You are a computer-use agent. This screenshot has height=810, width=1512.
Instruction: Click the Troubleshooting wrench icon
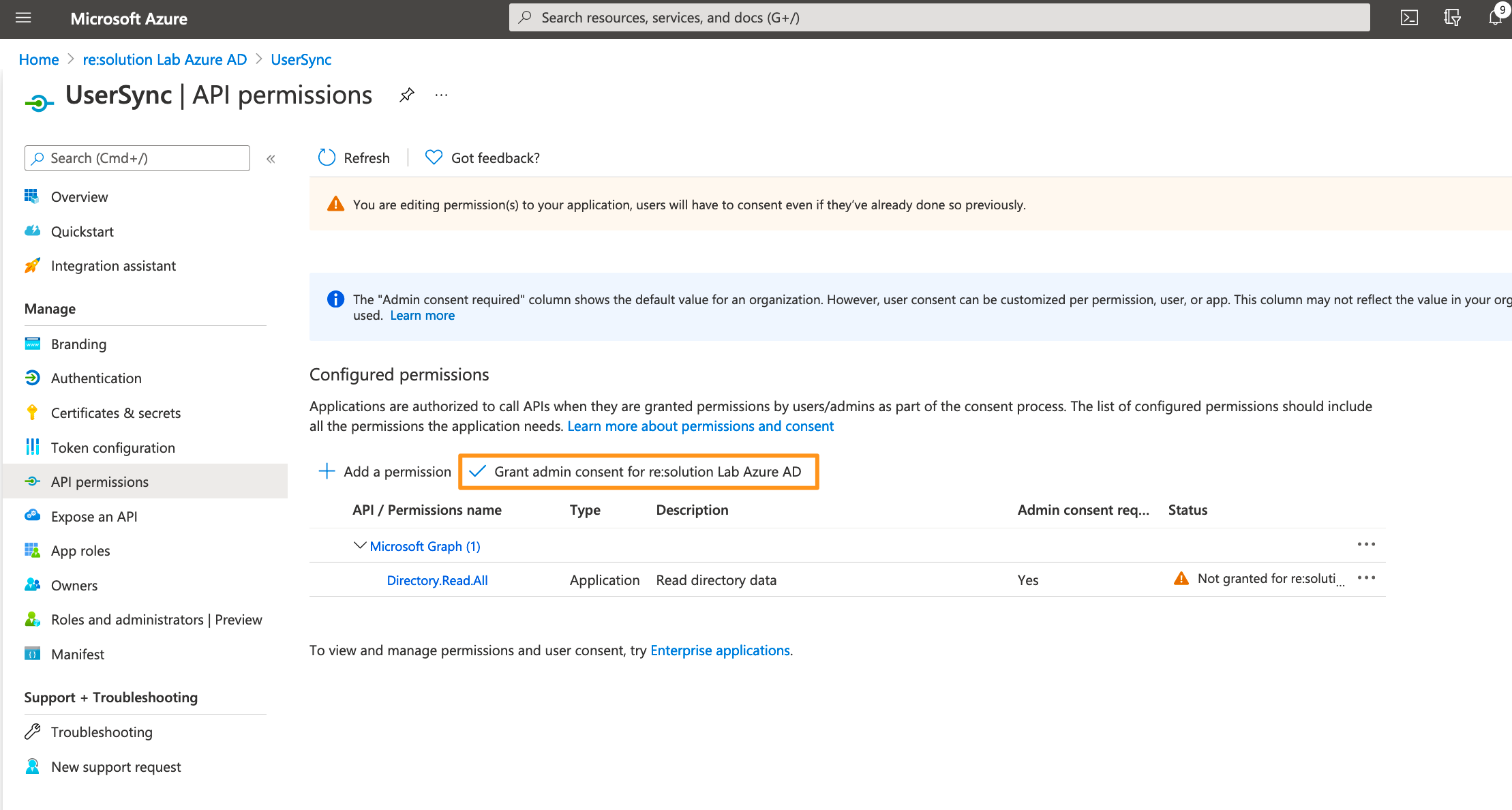point(32,732)
